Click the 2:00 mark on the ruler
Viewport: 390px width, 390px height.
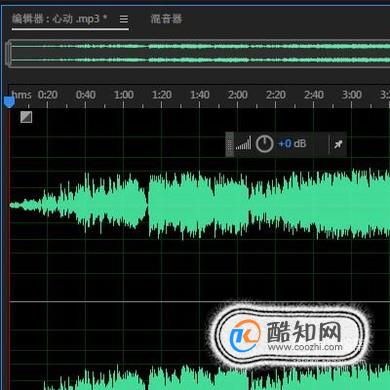click(x=238, y=95)
